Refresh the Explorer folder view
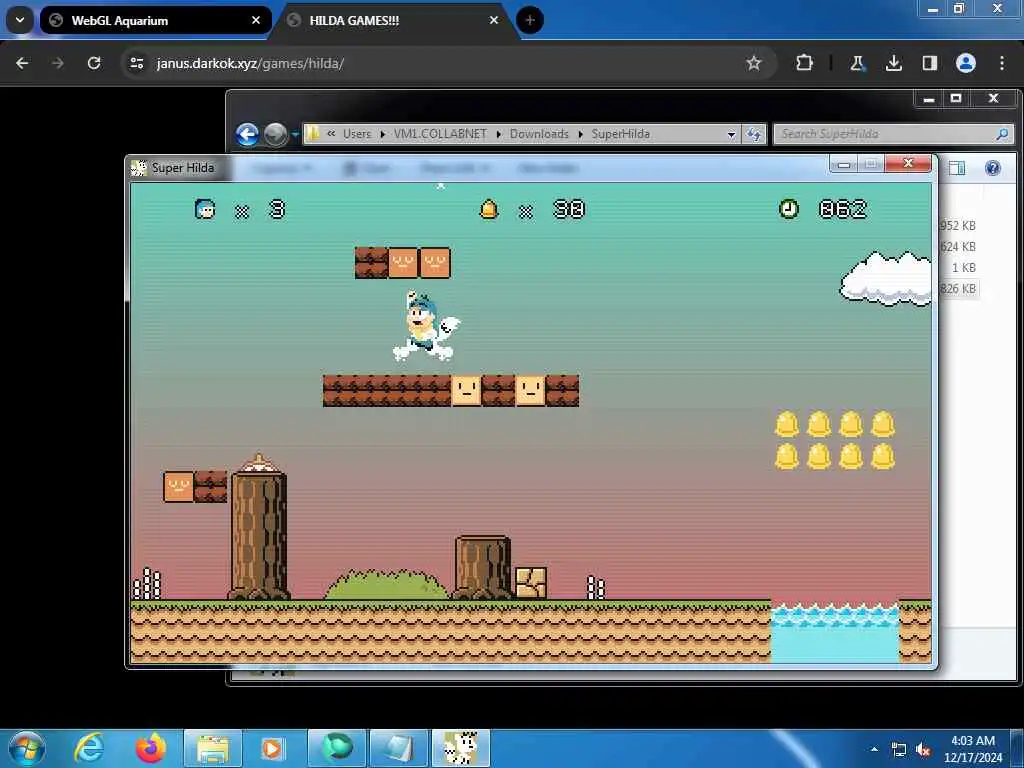The height and width of the screenshot is (768, 1024). point(754,135)
